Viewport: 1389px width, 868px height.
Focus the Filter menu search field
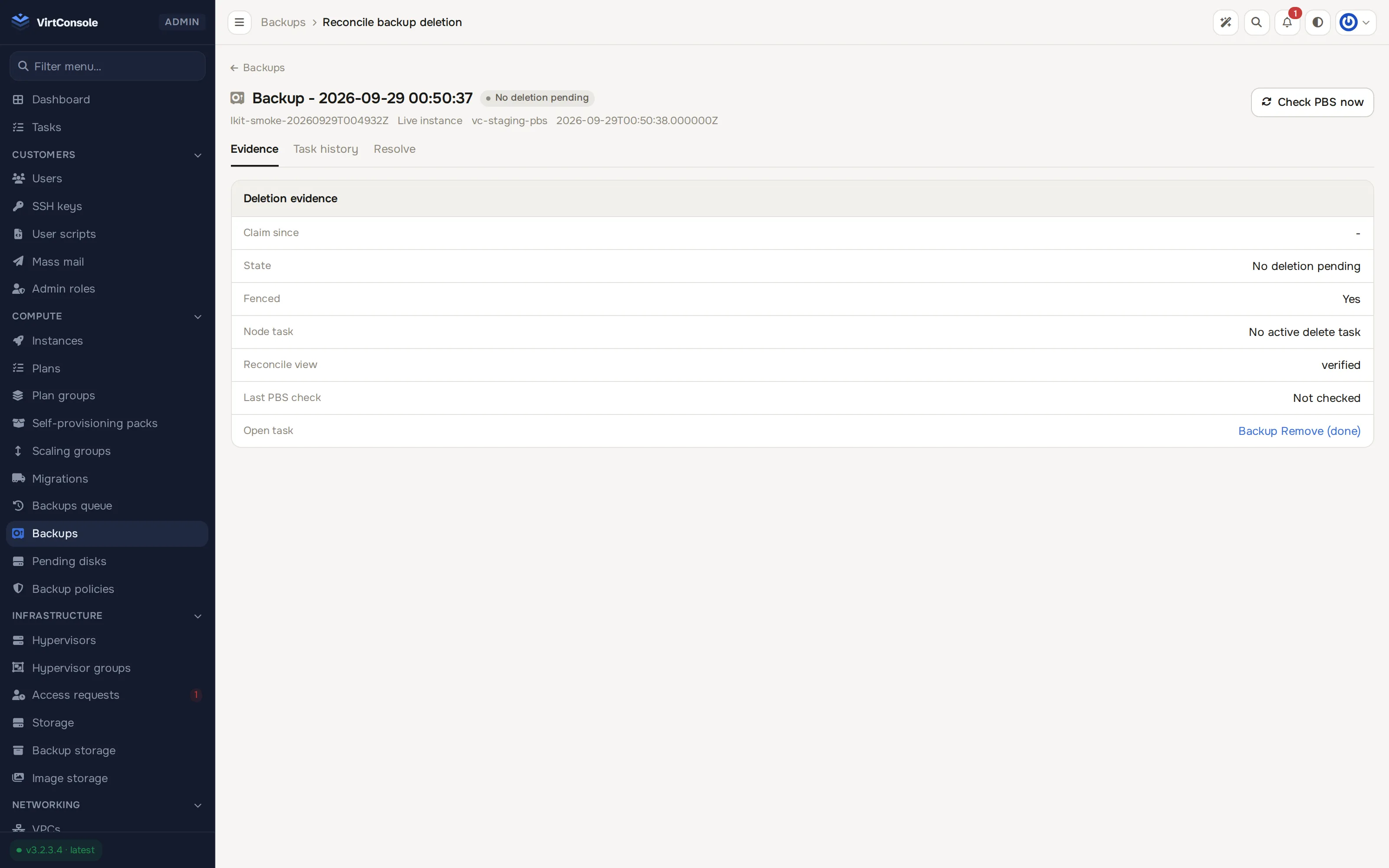tap(107, 66)
